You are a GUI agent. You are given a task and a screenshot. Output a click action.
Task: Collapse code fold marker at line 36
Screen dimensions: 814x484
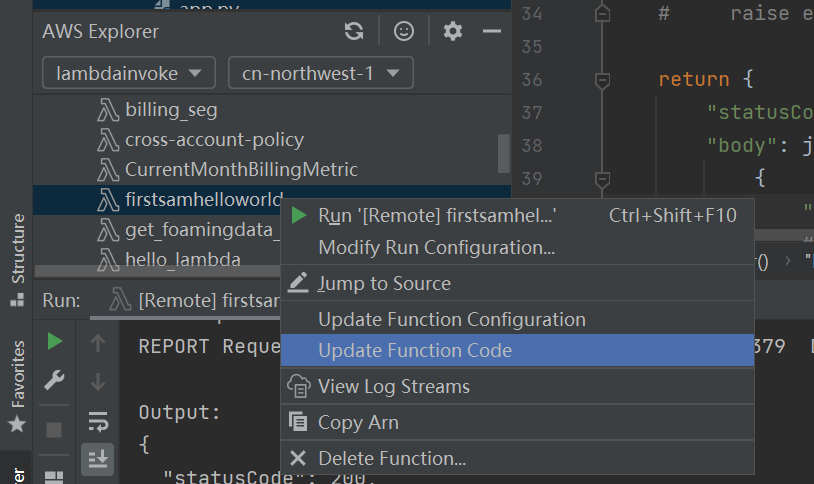[x=602, y=80]
